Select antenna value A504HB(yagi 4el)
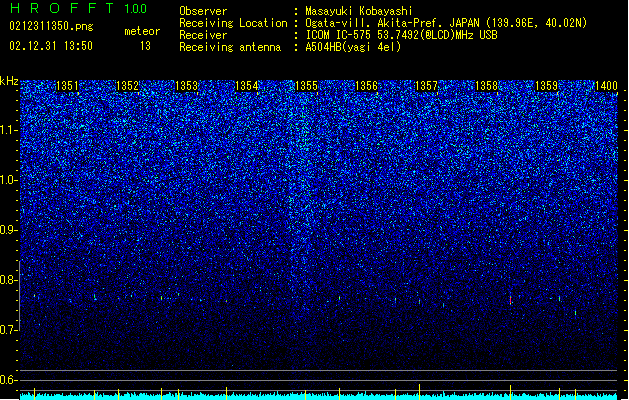 point(353,47)
